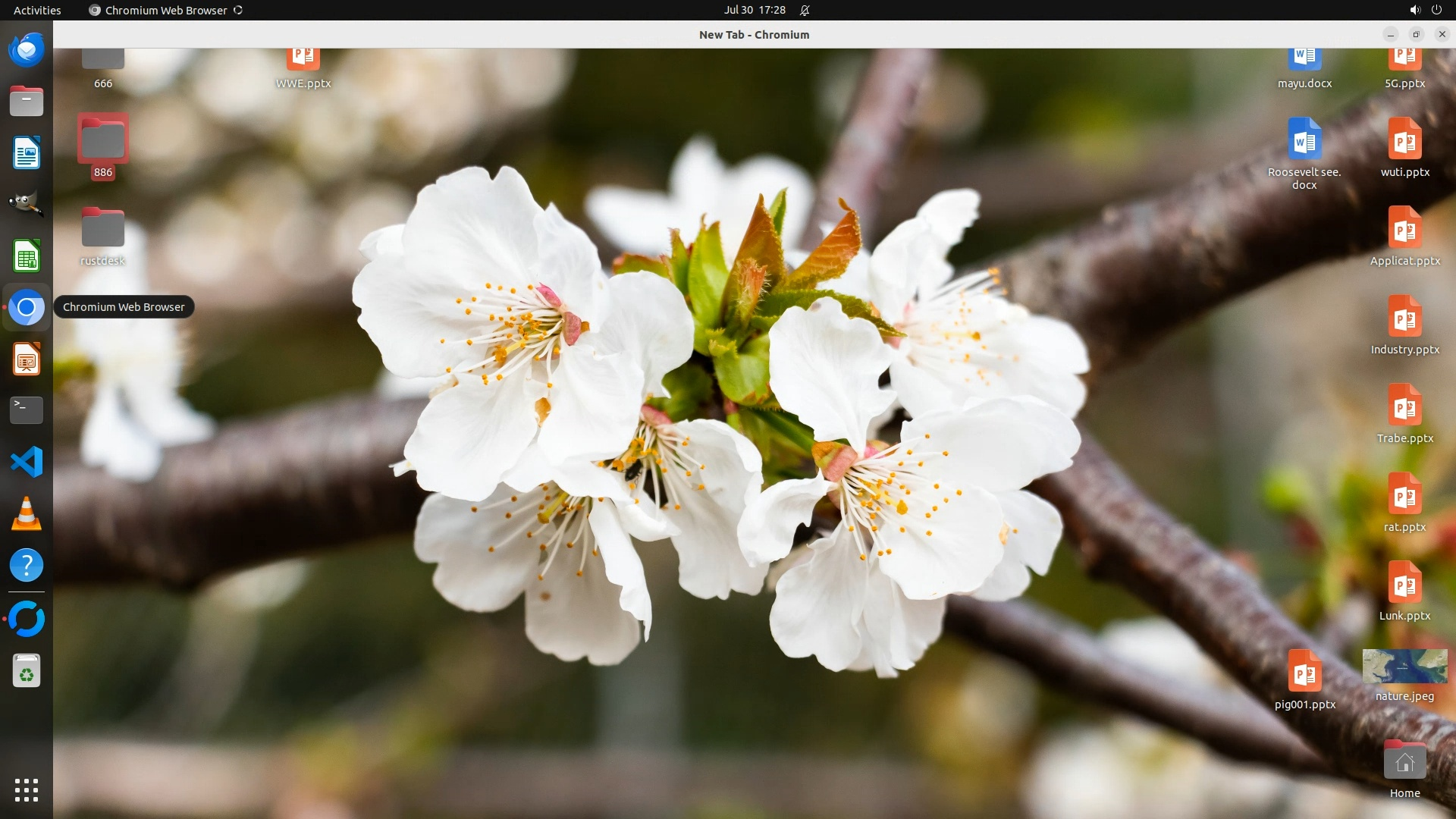Image resolution: width=1456 pixels, height=819 pixels.
Task: Open Visual Studio Code in dock
Action: coord(27,462)
